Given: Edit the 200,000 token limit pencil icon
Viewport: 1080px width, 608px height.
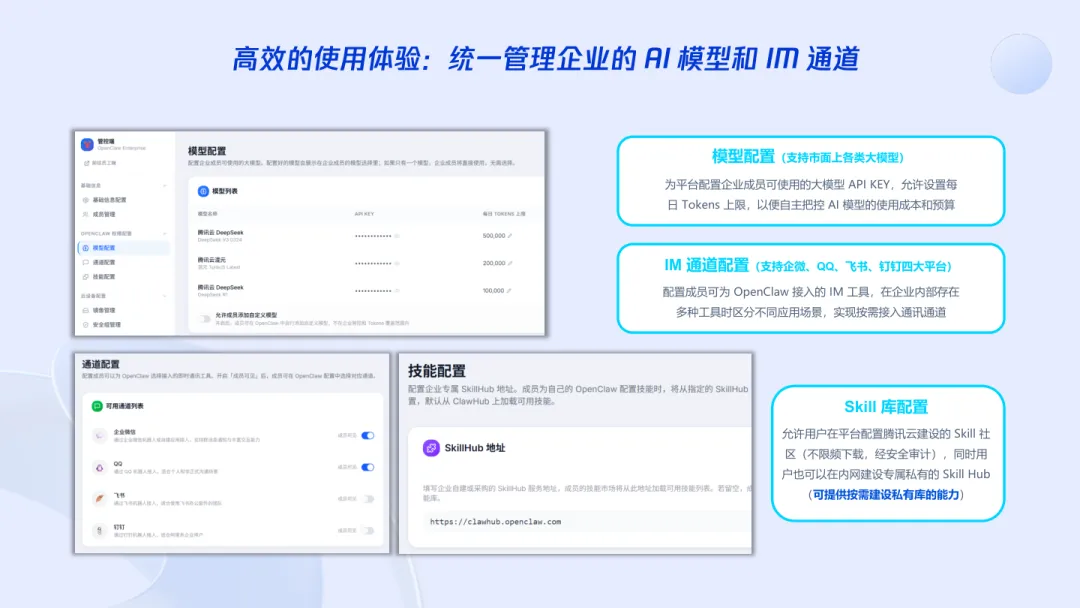Looking at the screenshot, I should pyautogui.click(x=510, y=263).
